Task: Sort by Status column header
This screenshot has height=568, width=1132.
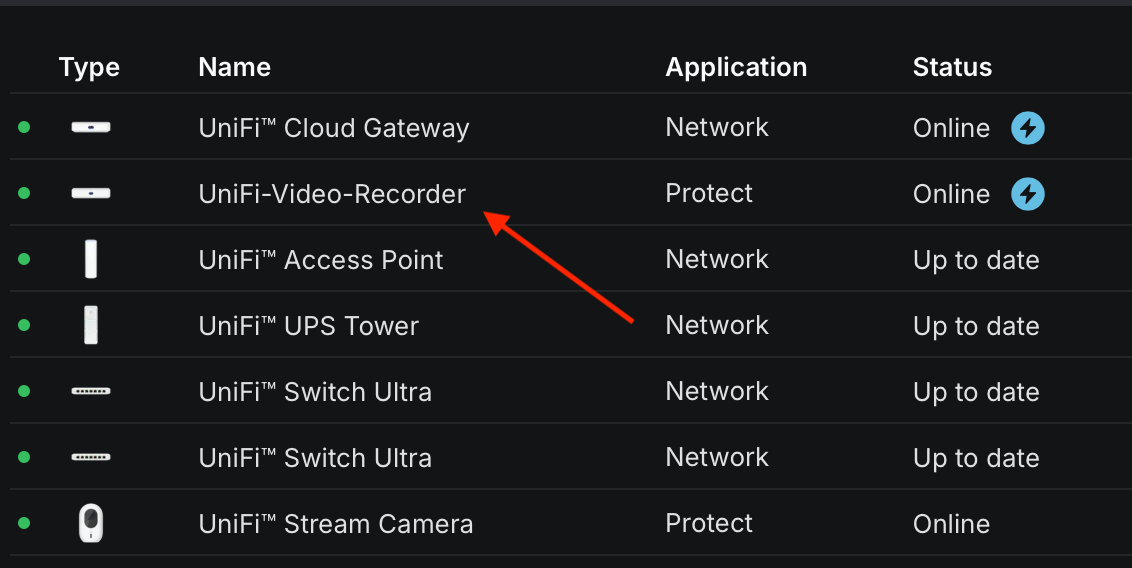Action: pyautogui.click(x=952, y=67)
